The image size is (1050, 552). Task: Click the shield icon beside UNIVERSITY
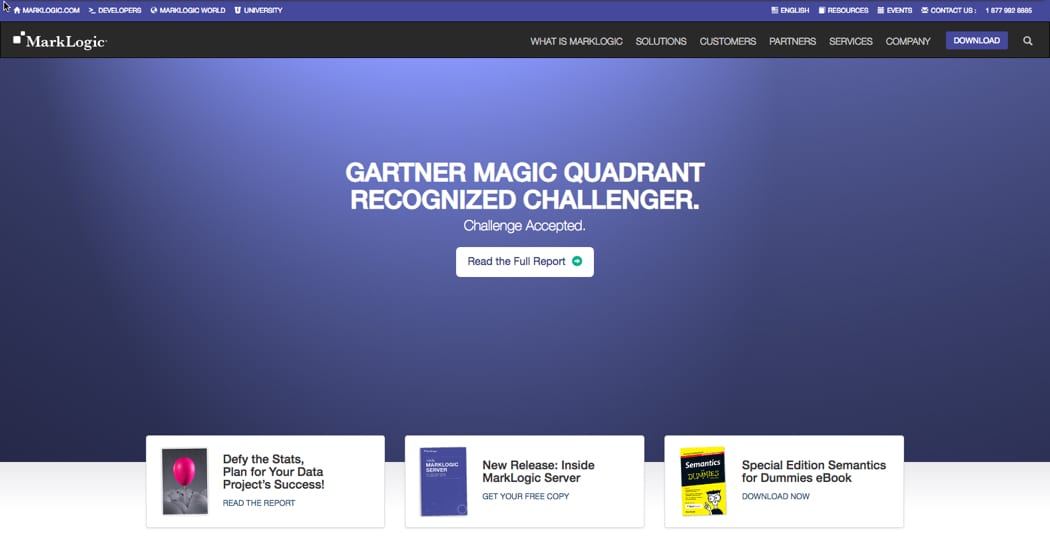[x=238, y=10]
